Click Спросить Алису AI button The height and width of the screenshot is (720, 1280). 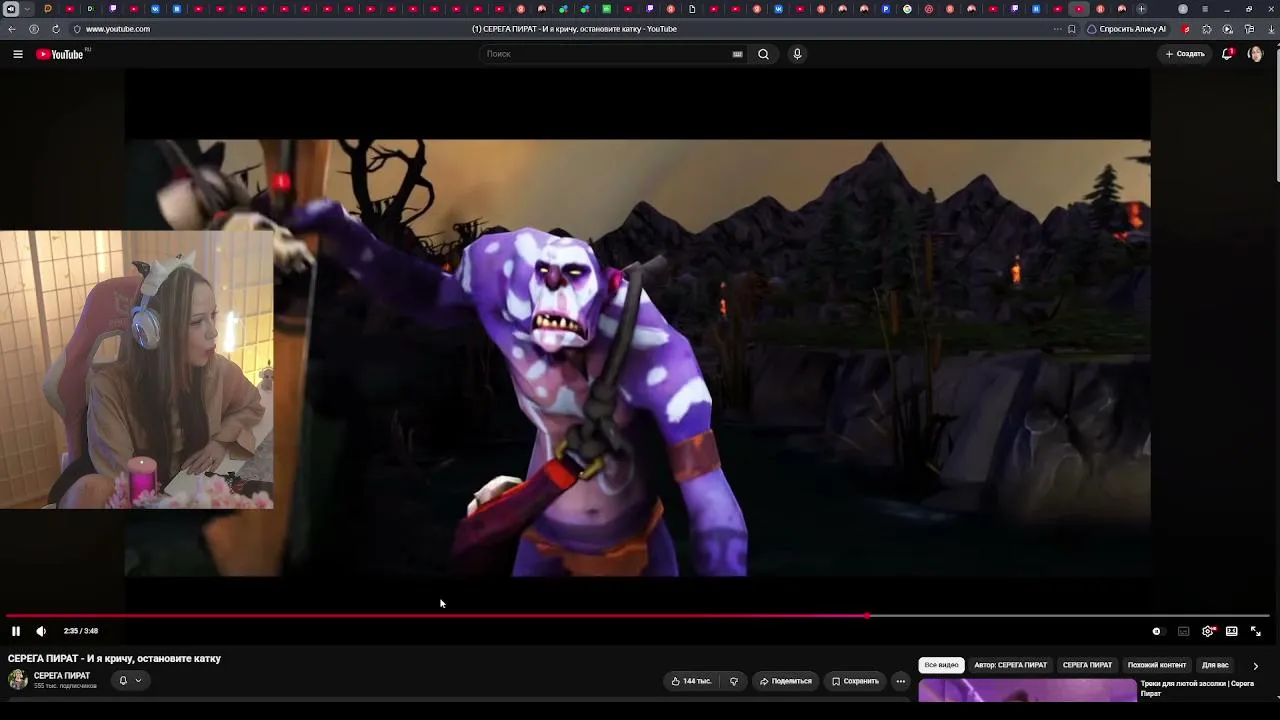click(1127, 29)
